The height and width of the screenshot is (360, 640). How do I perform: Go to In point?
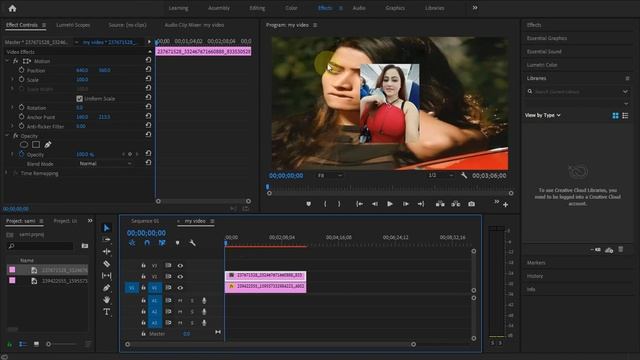point(359,204)
